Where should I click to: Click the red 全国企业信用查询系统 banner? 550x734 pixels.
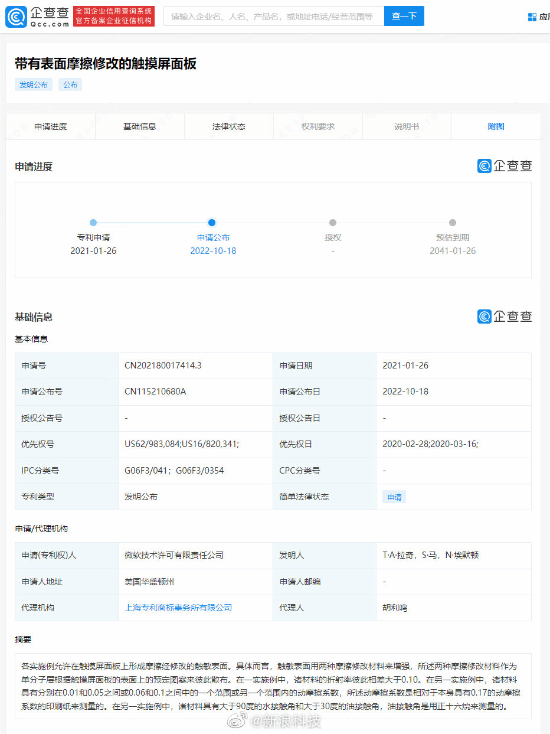point(114,17)
